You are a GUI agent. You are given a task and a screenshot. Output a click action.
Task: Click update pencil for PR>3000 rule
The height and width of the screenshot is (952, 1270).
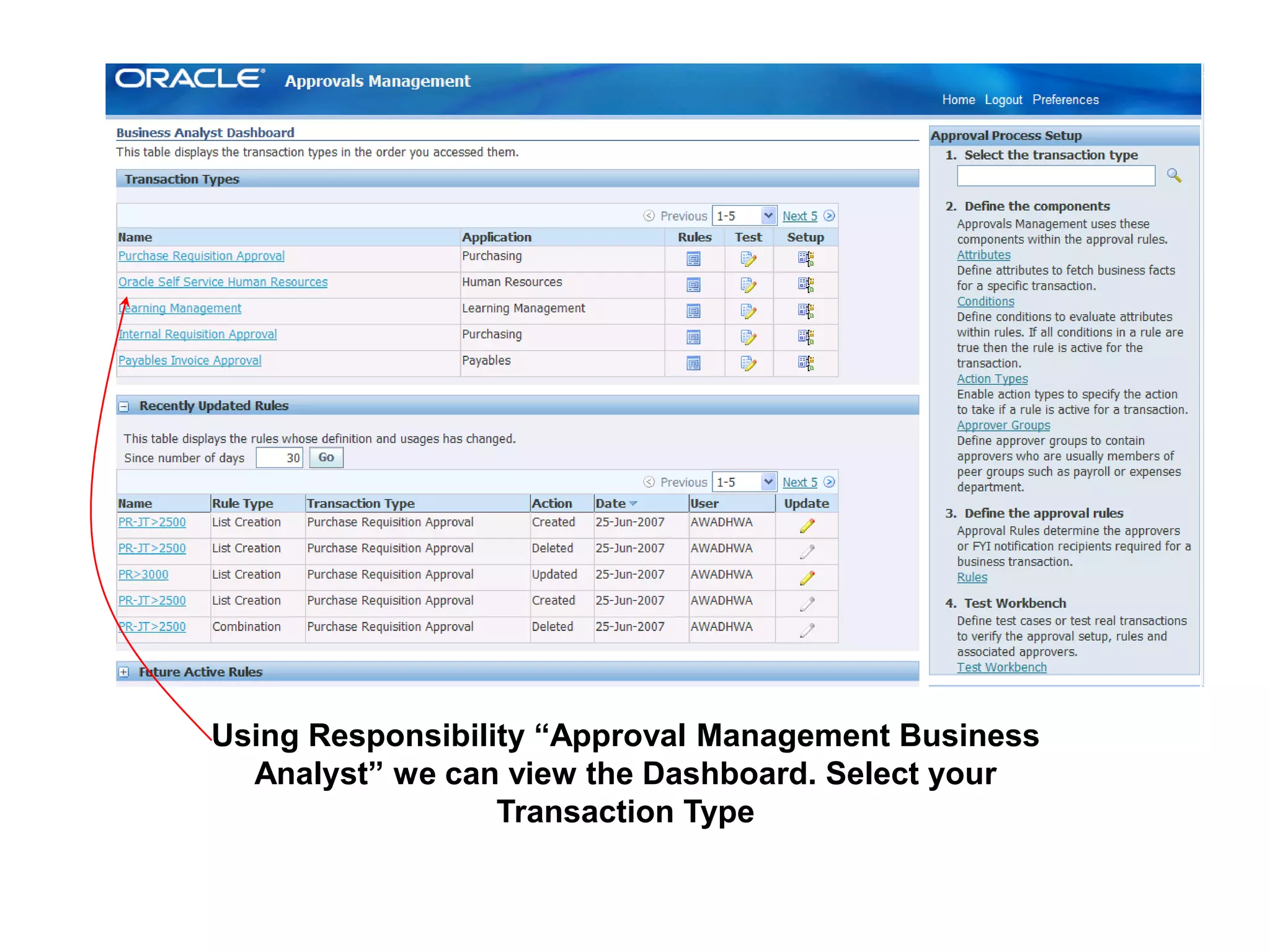click(x=806, y=578)
